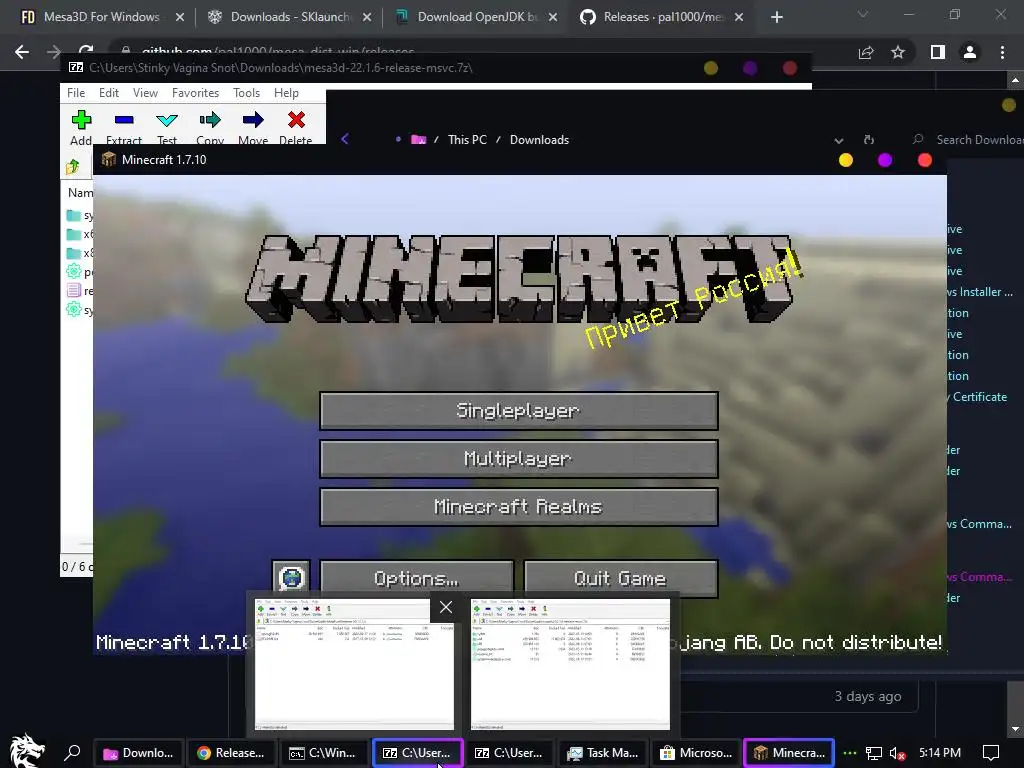Open the Multiplayer menu
Image resolution: width=1024 pixels, height=768 pixels.
[x=519, y=458]
